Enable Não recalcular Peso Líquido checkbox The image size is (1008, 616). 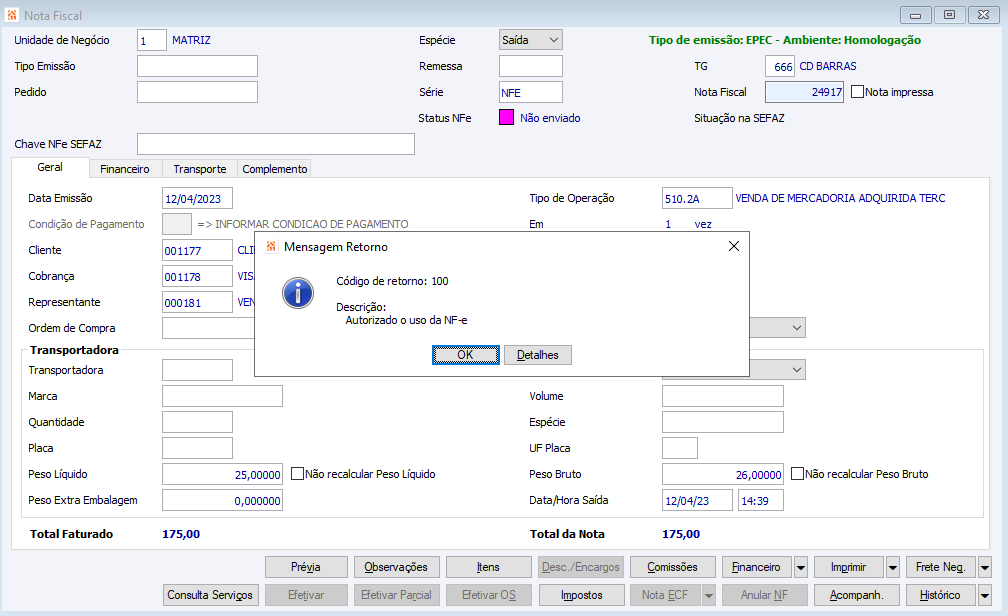click(x=297, y=474)
